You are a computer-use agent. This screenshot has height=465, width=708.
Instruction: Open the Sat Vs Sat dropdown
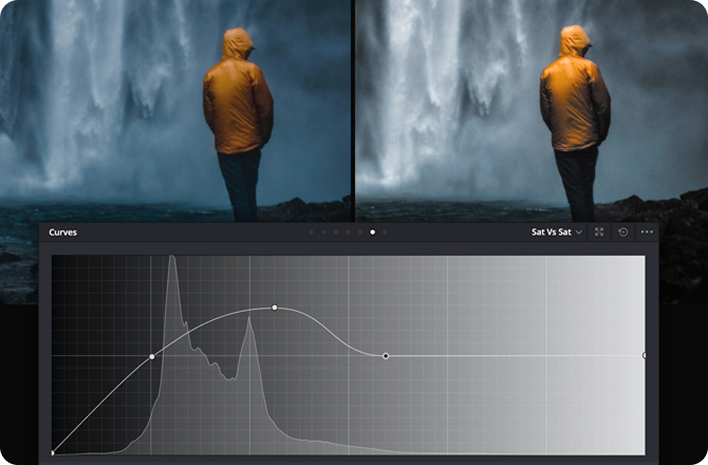pyautogui.click(x=557, y=232)
